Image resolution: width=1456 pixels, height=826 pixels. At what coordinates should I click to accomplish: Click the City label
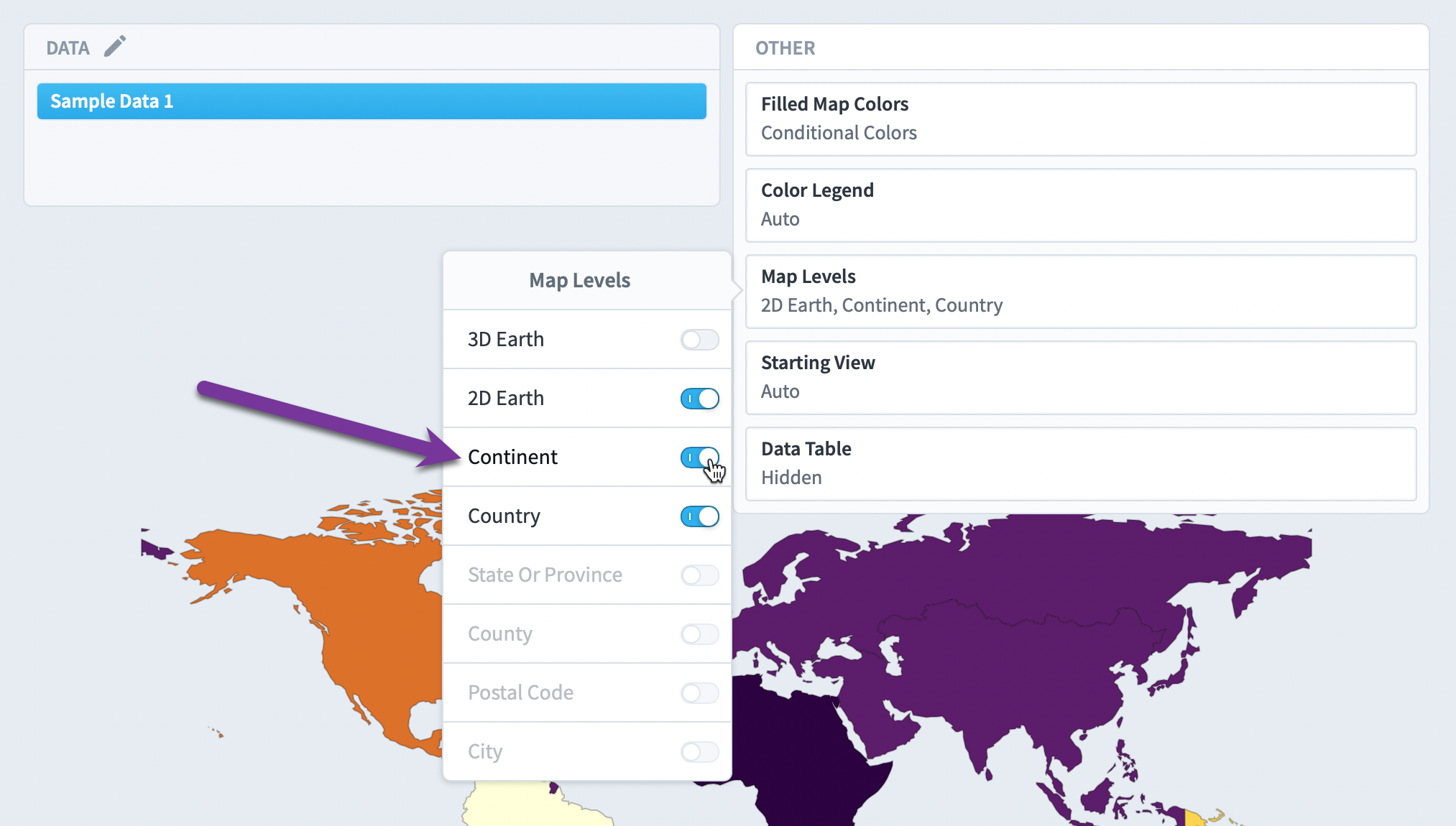[x=485, y=751]
